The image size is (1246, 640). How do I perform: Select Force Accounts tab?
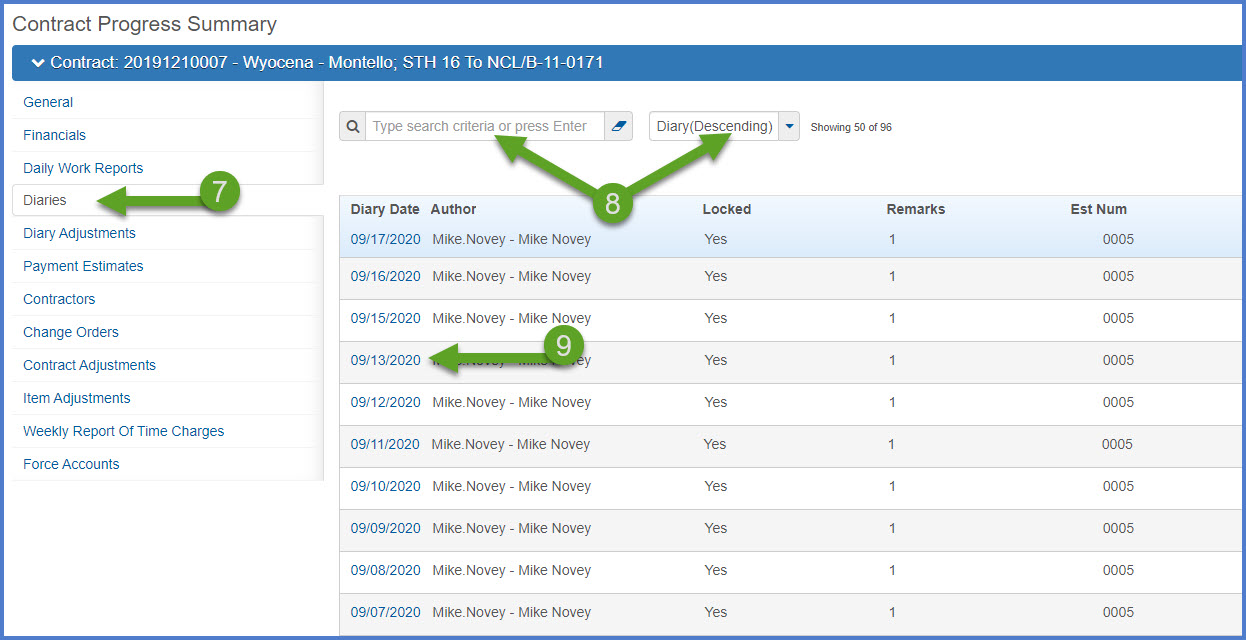pyautogui.click(x=71, y=464)
